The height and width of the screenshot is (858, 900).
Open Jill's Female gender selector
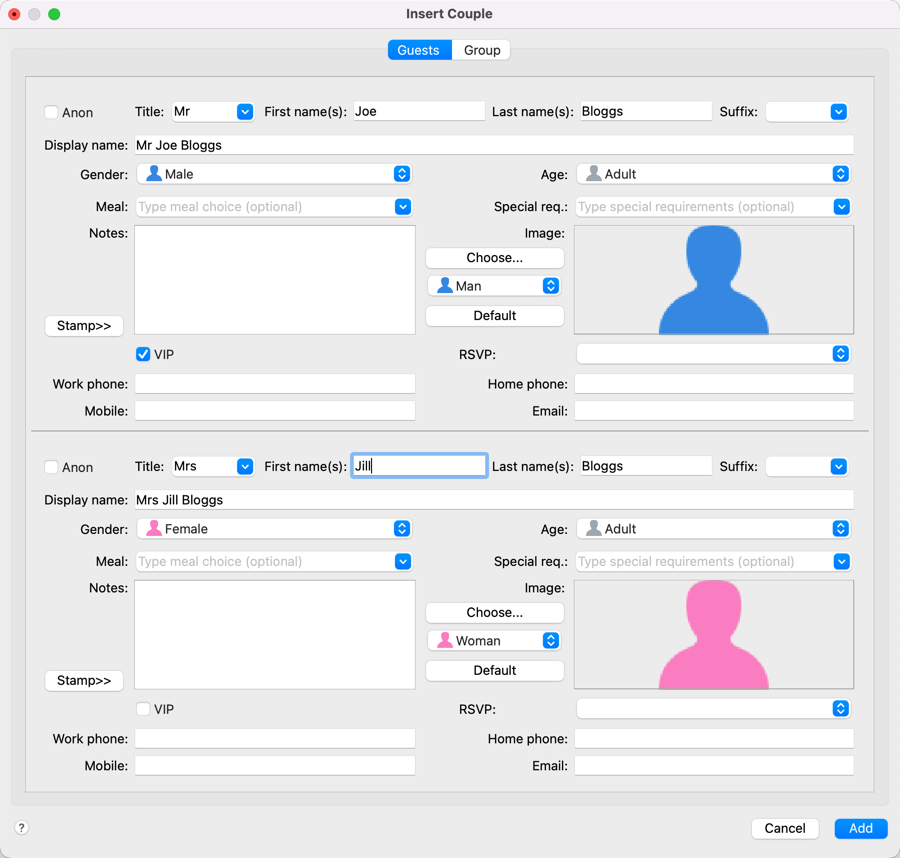click(x=274, y=529)
